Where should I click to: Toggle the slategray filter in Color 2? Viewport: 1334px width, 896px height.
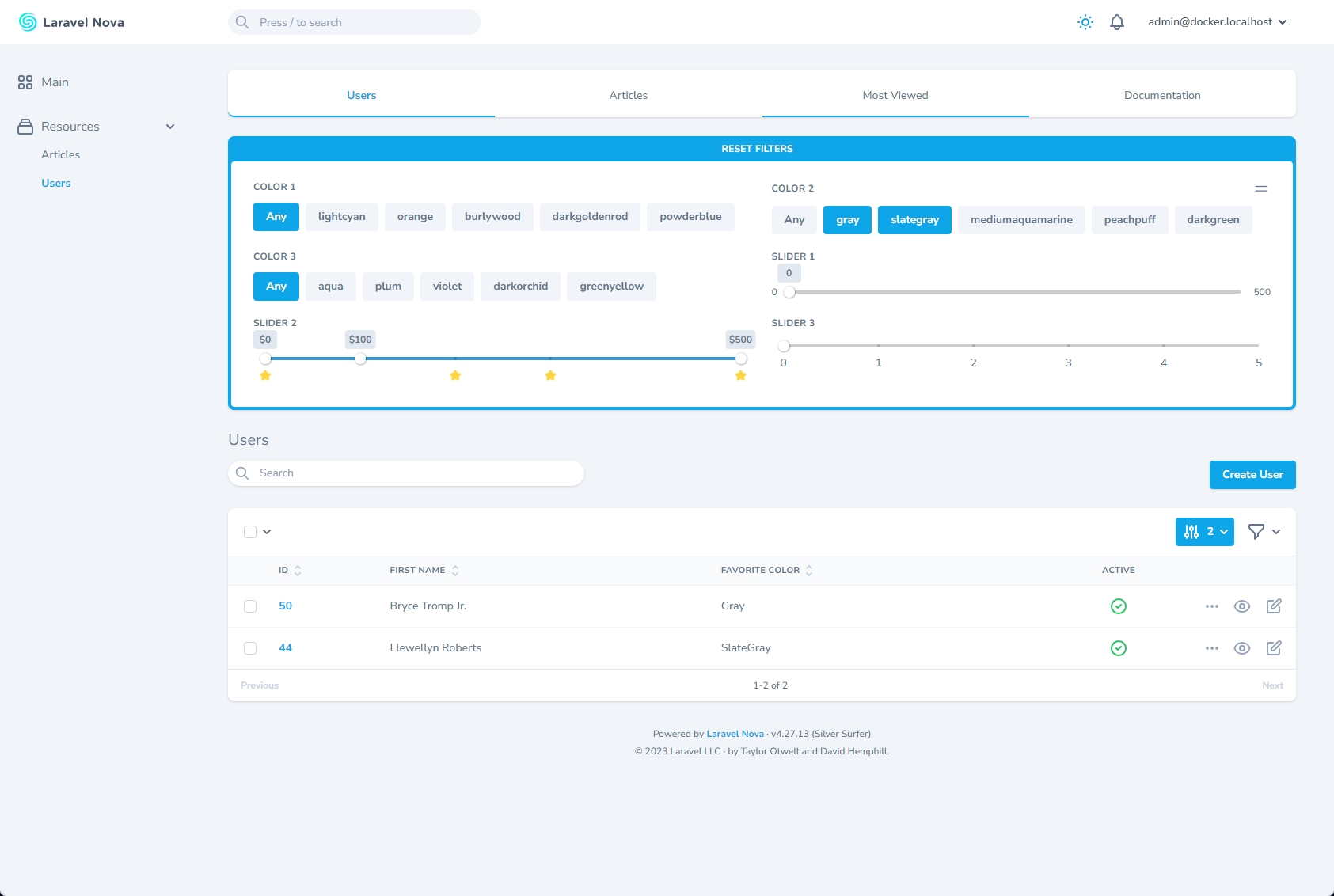(914, 220)
